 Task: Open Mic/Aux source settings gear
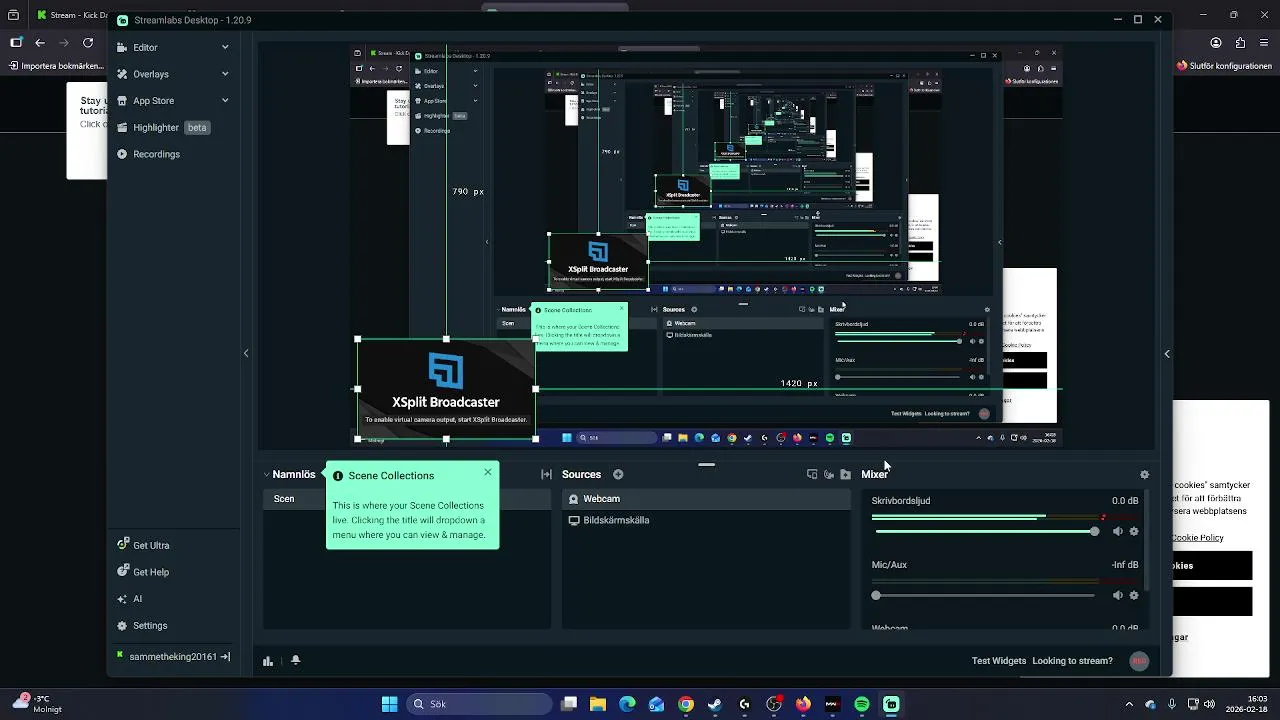pyautogui.click(x=1134, y=596)
